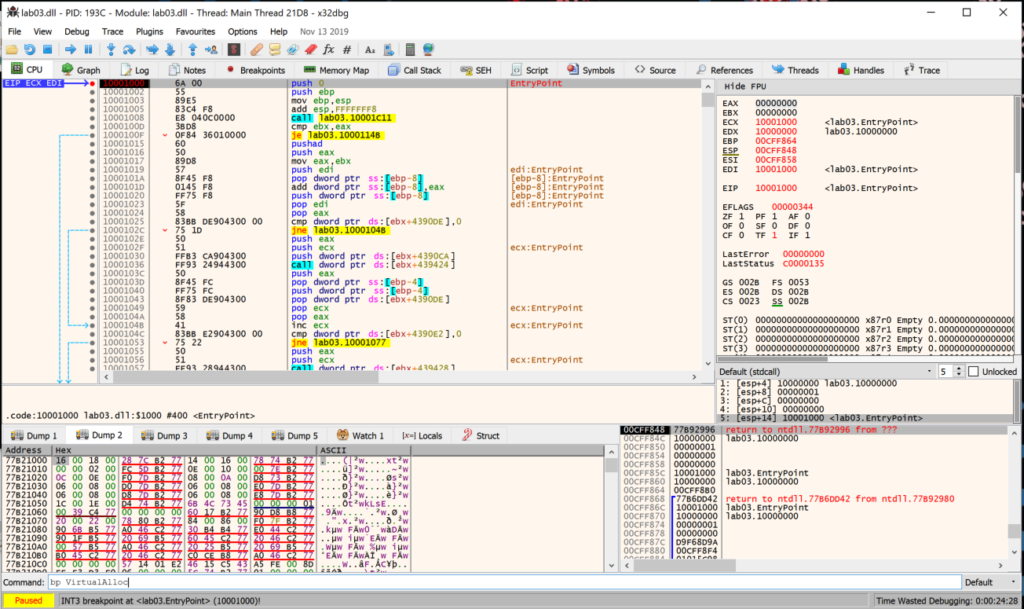Select the stack entry at 00CFF848

pos(813,429)
